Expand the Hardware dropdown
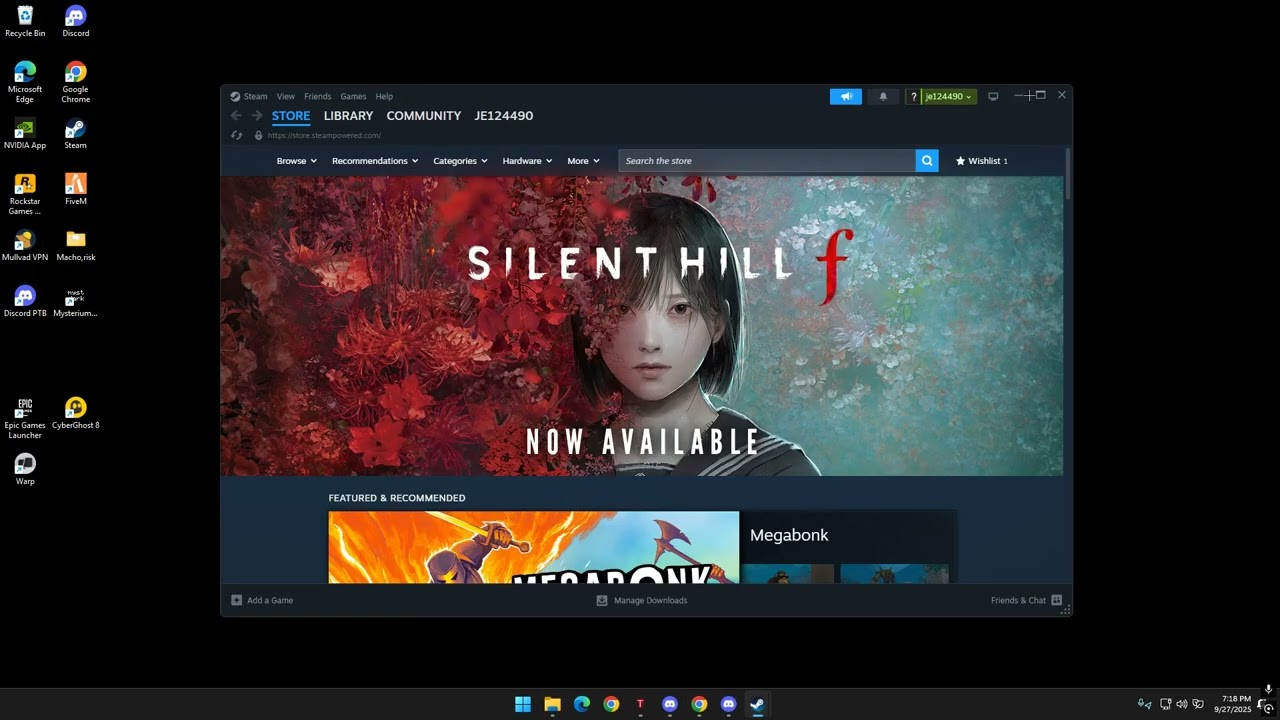Screen dimensions: 1280x720 click(x=527, y=161)
